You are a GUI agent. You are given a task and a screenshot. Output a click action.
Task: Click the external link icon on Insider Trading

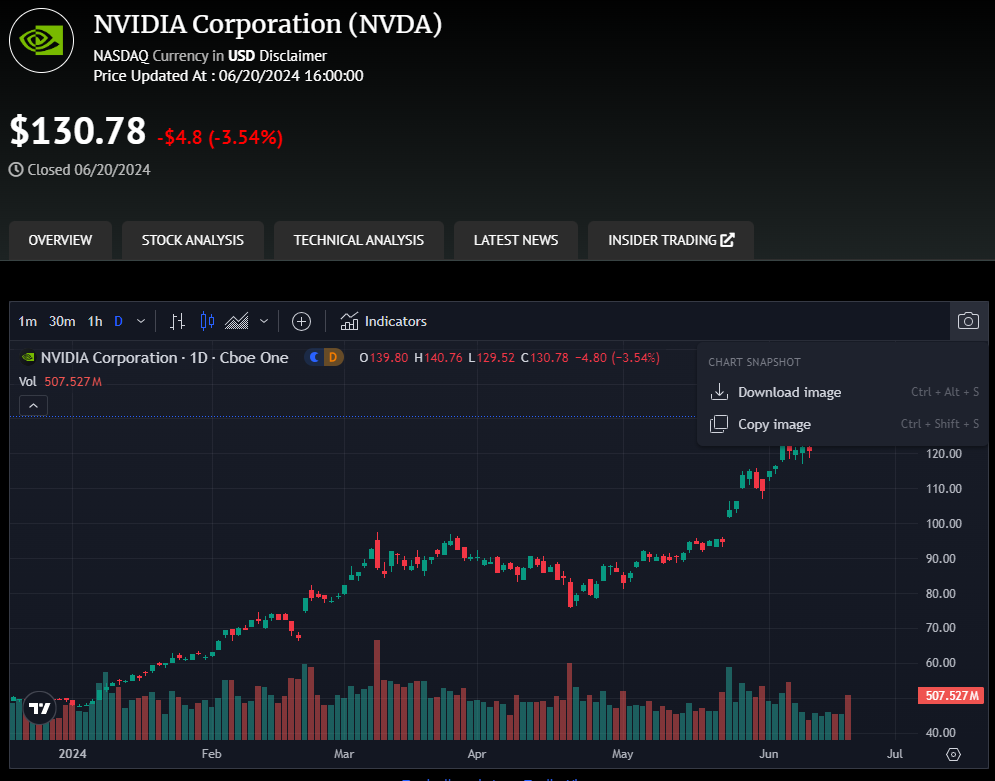point(727,240)
